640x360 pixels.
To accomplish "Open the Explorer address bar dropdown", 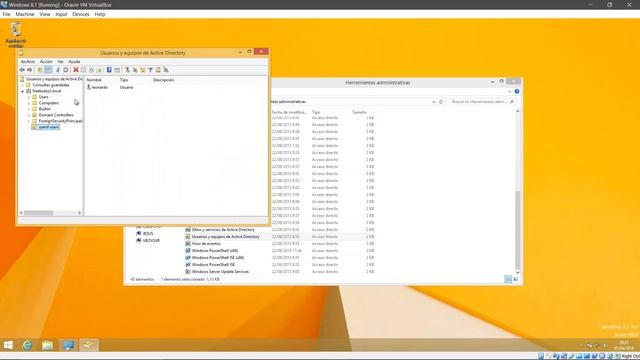I will (433, 102).
